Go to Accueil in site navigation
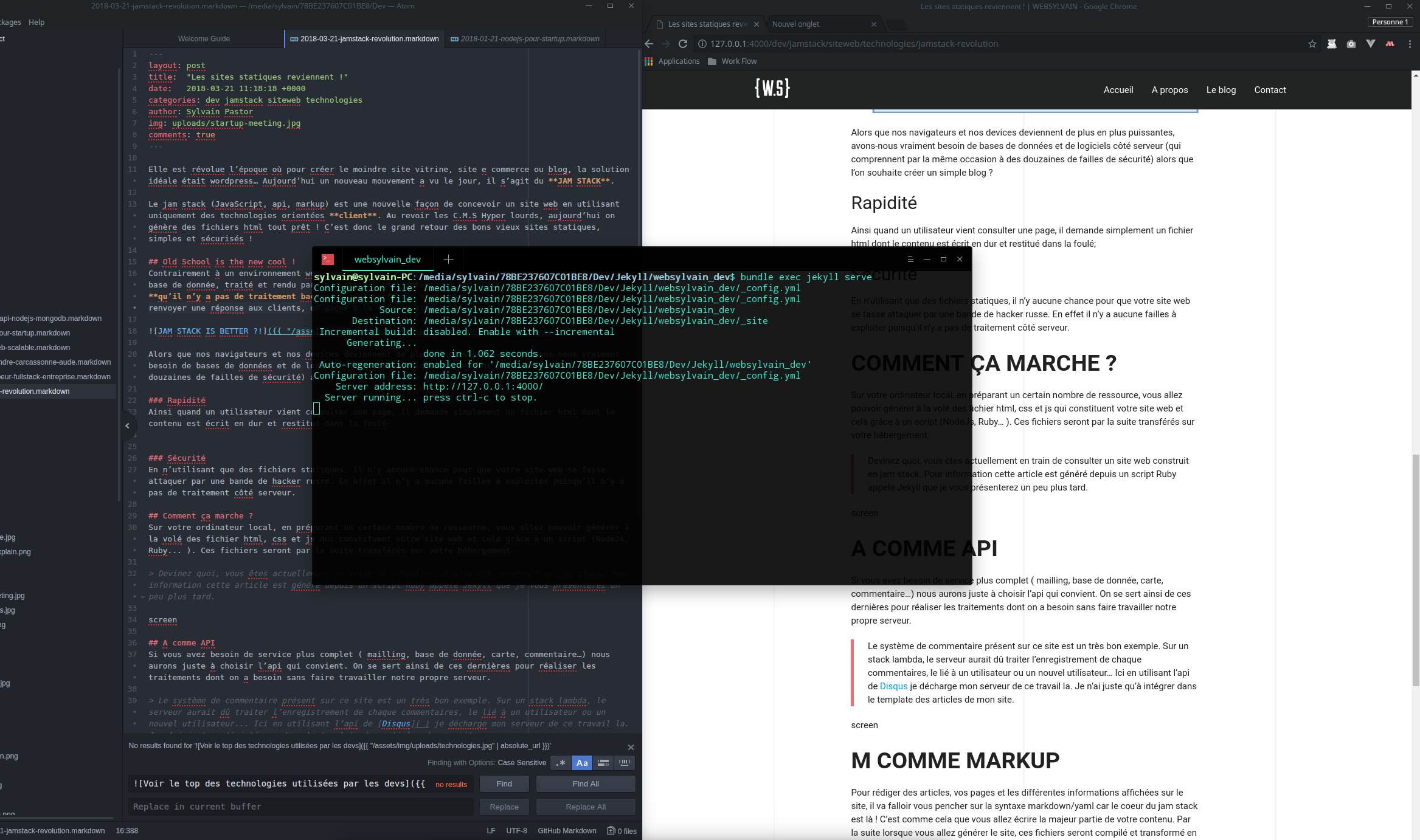Viewport: 1420px width, 840px height. 1118,89
